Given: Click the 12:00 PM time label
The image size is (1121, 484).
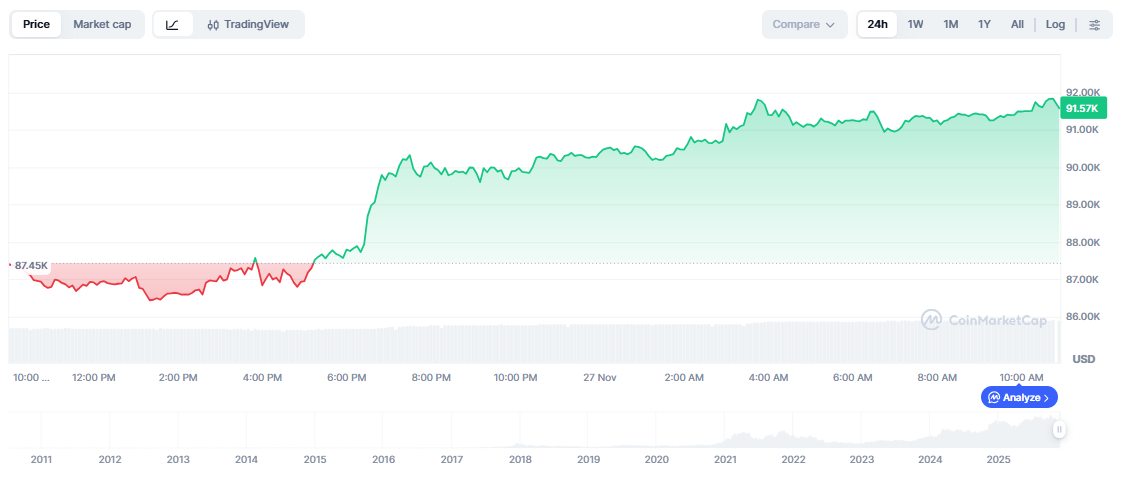Looking at the screenshot, I should tap(95, 377).
